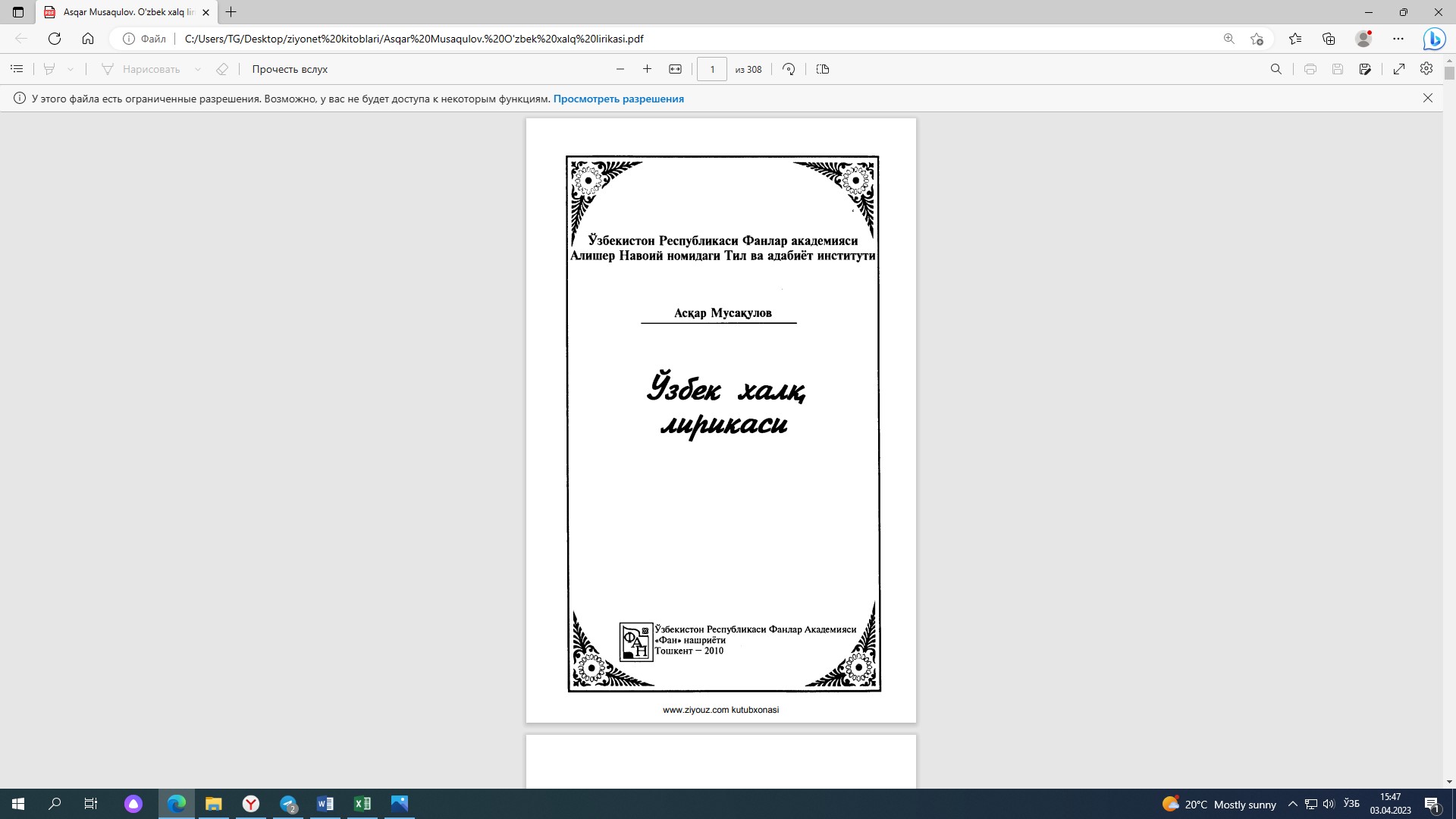Image resolution: width=1456 pixels, height=819 pixels.
Task: Toggle the Нарисовать drawing tool
Action: [141, 69]
